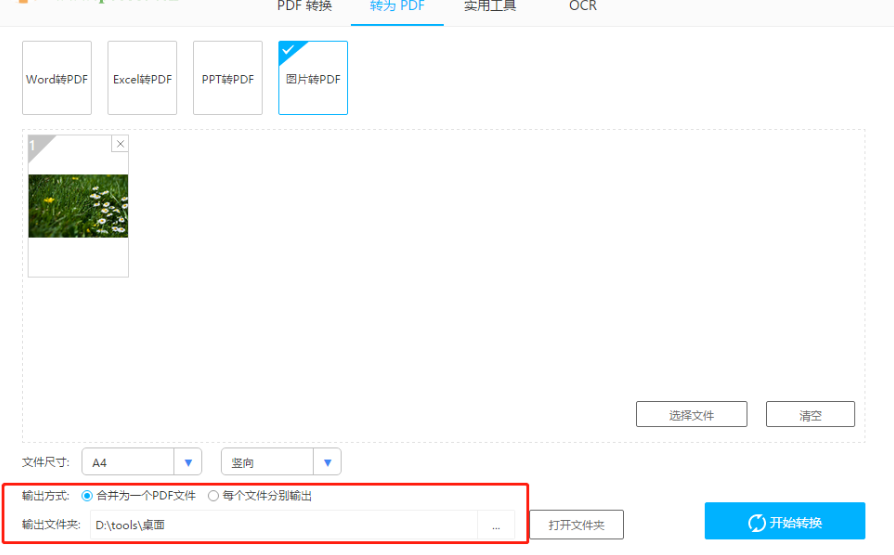Select the PPT转PDF option
This screenshot has width=894, height=555.
click(227, 78)
